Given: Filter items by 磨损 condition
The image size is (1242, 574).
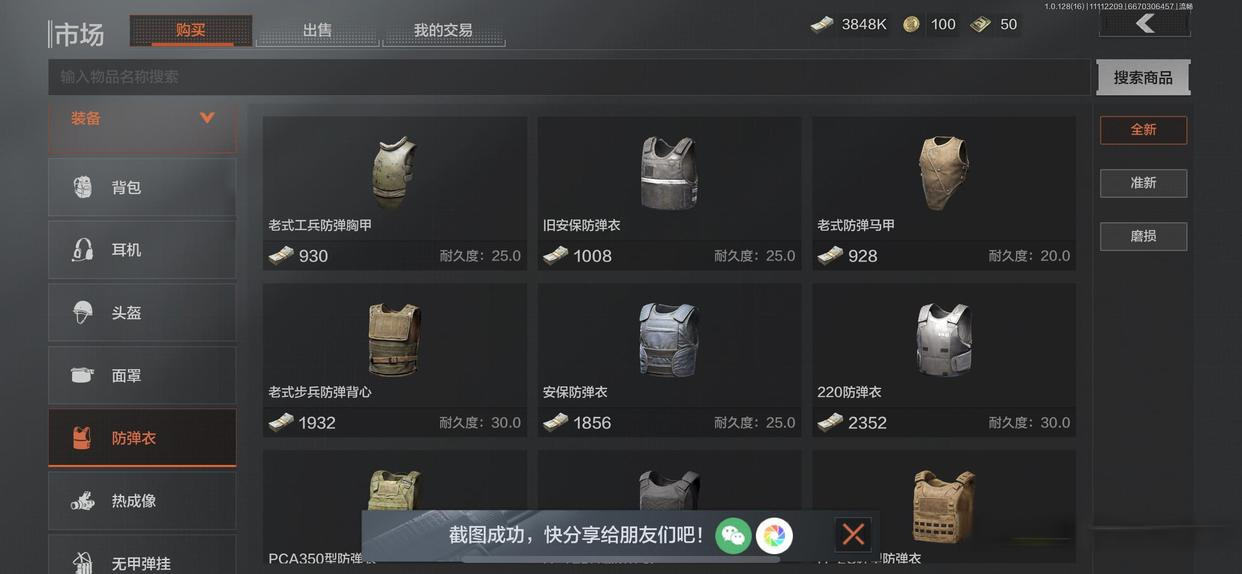Looking at the screenshot, I should click(x=1143, y=236).
